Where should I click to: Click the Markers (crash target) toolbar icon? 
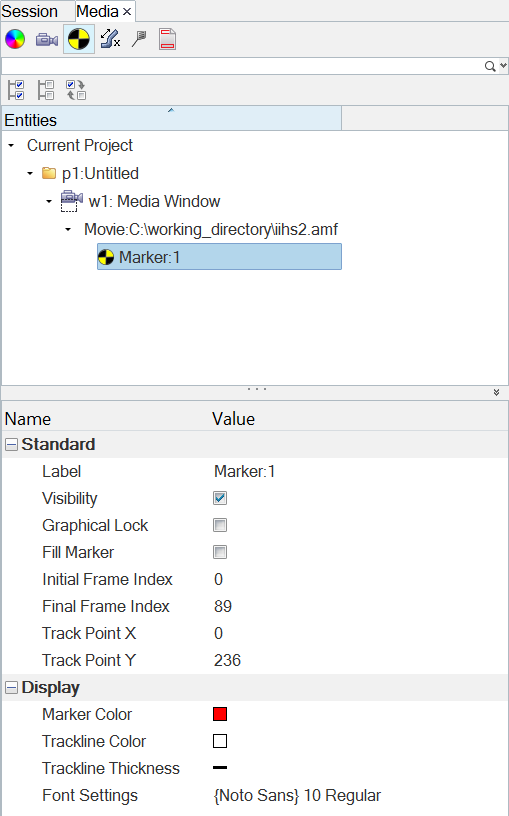tap(79, 39)
